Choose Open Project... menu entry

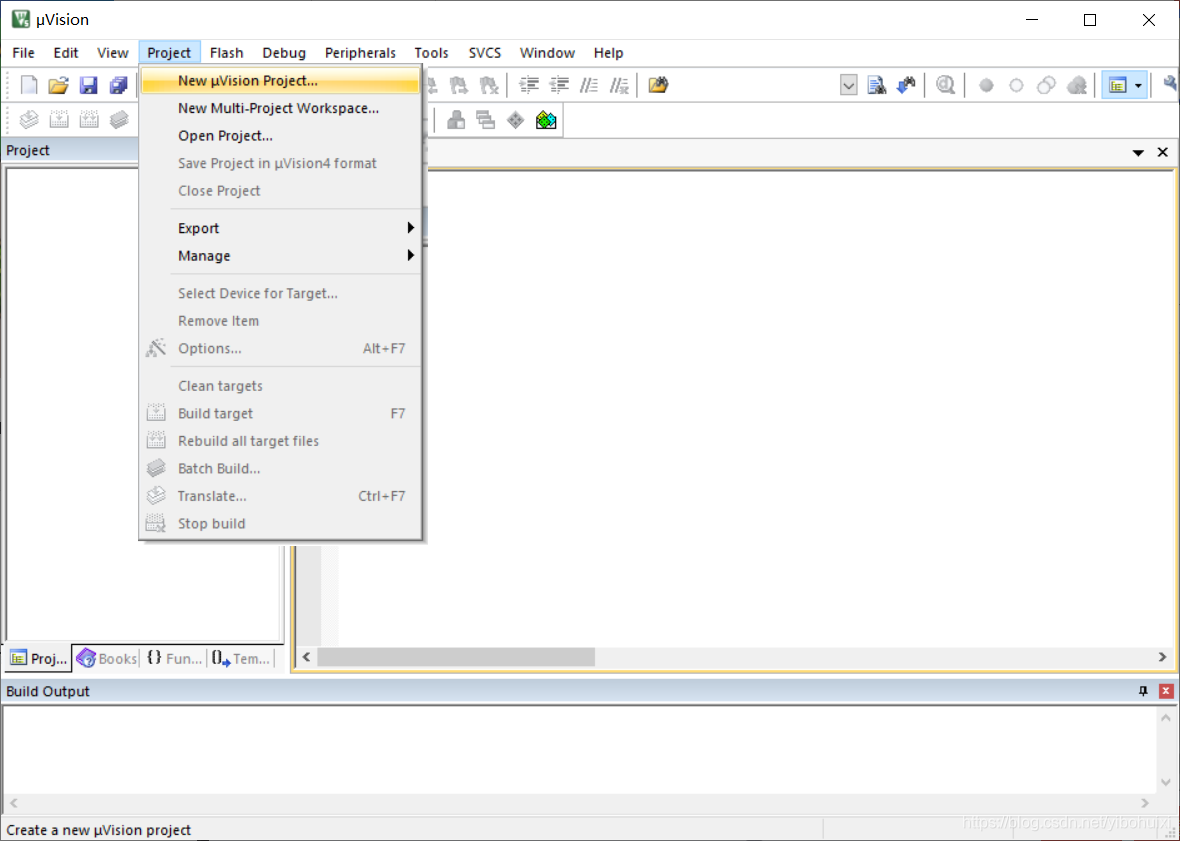click(280, 136)
